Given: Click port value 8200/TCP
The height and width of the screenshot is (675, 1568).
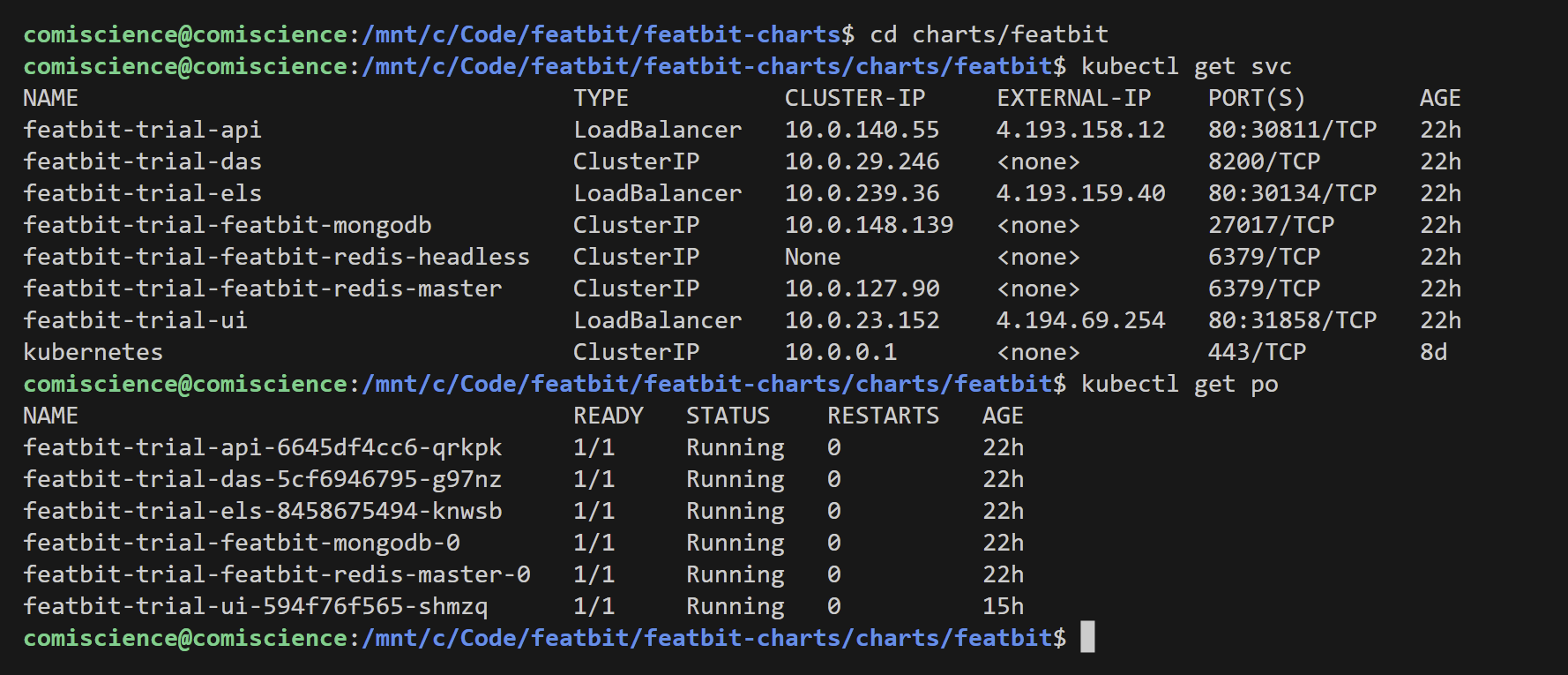Looking at the screenshot, I should tap(1264, 161).
